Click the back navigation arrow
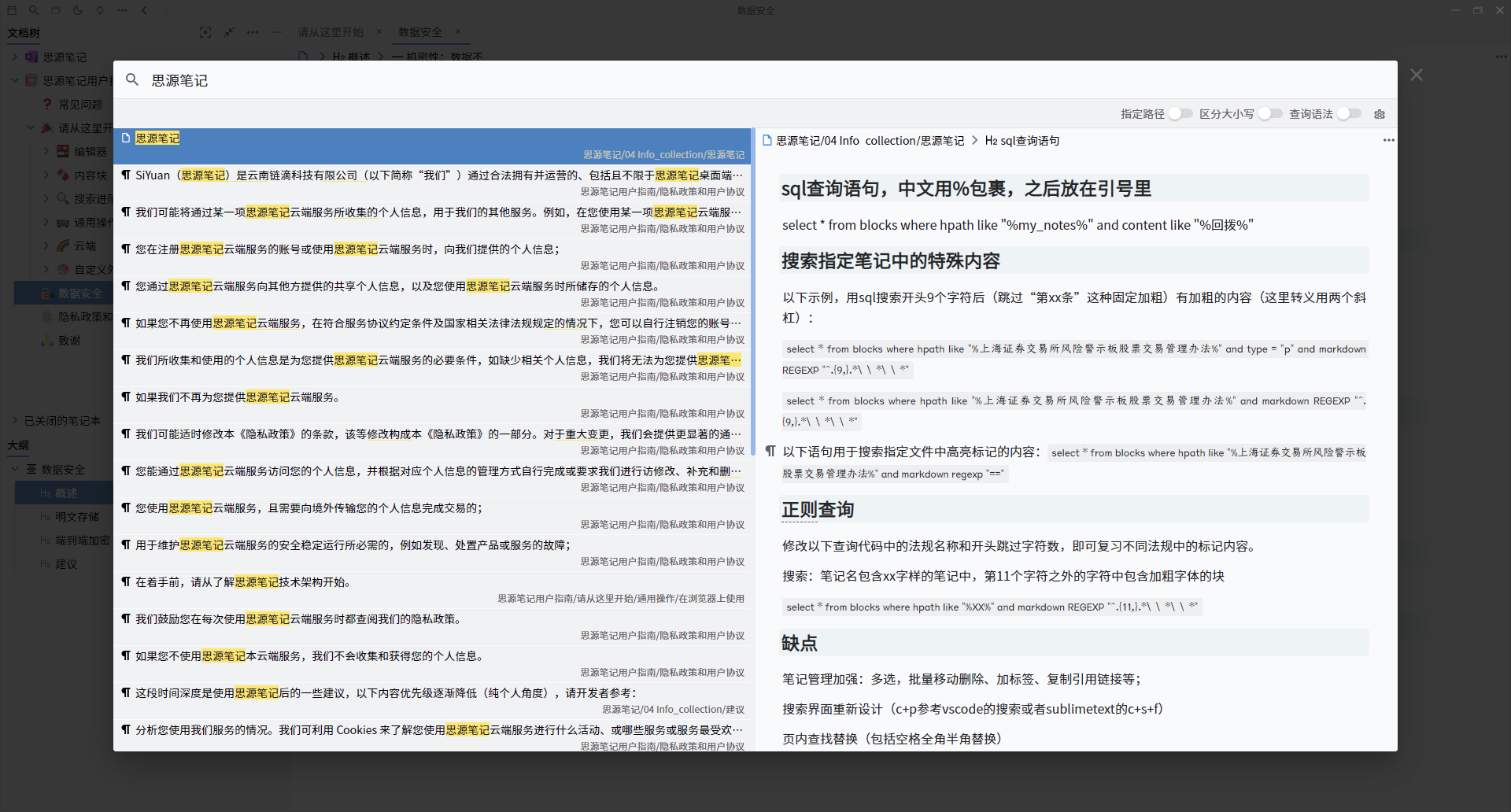Viewport: 1511px width, 812px height. pos(144,10)
